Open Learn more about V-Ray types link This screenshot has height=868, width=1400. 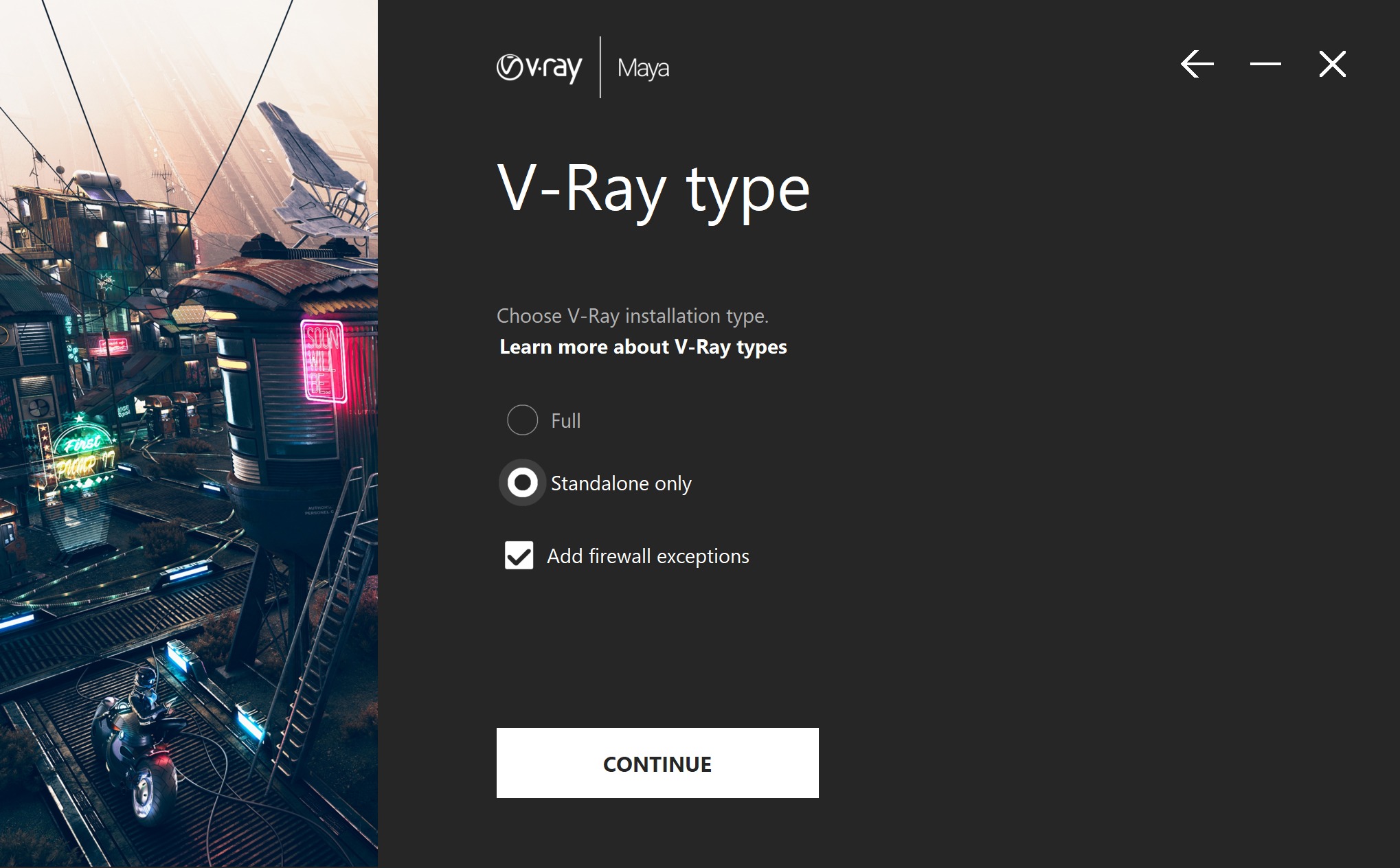click(643, 347)
